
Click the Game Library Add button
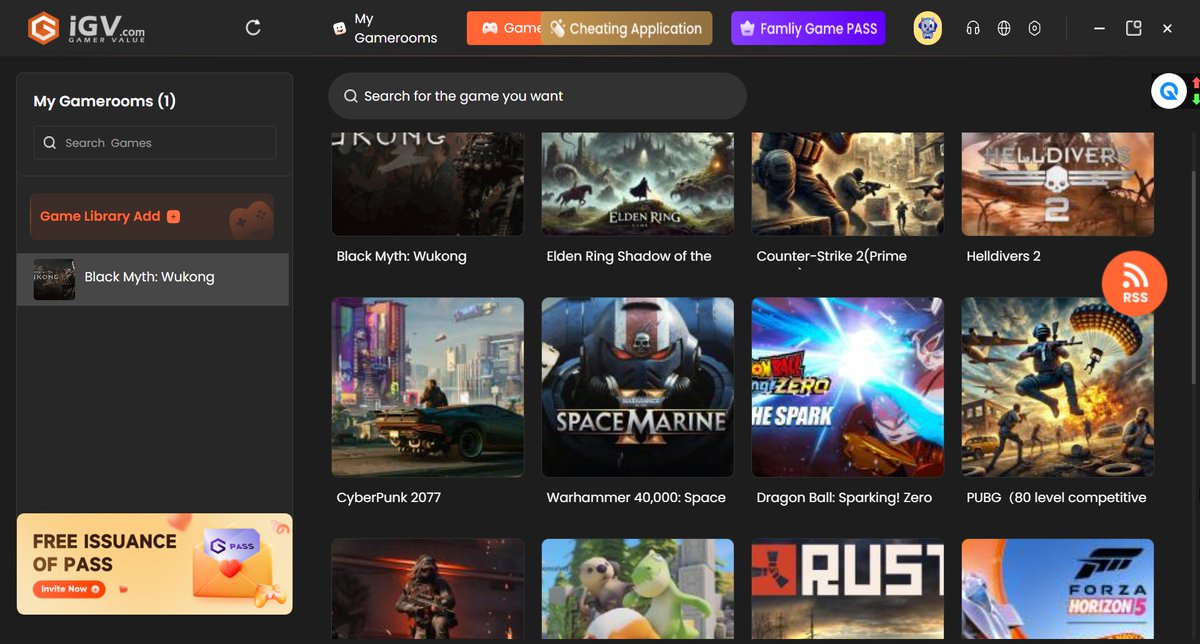click(152, 216)
